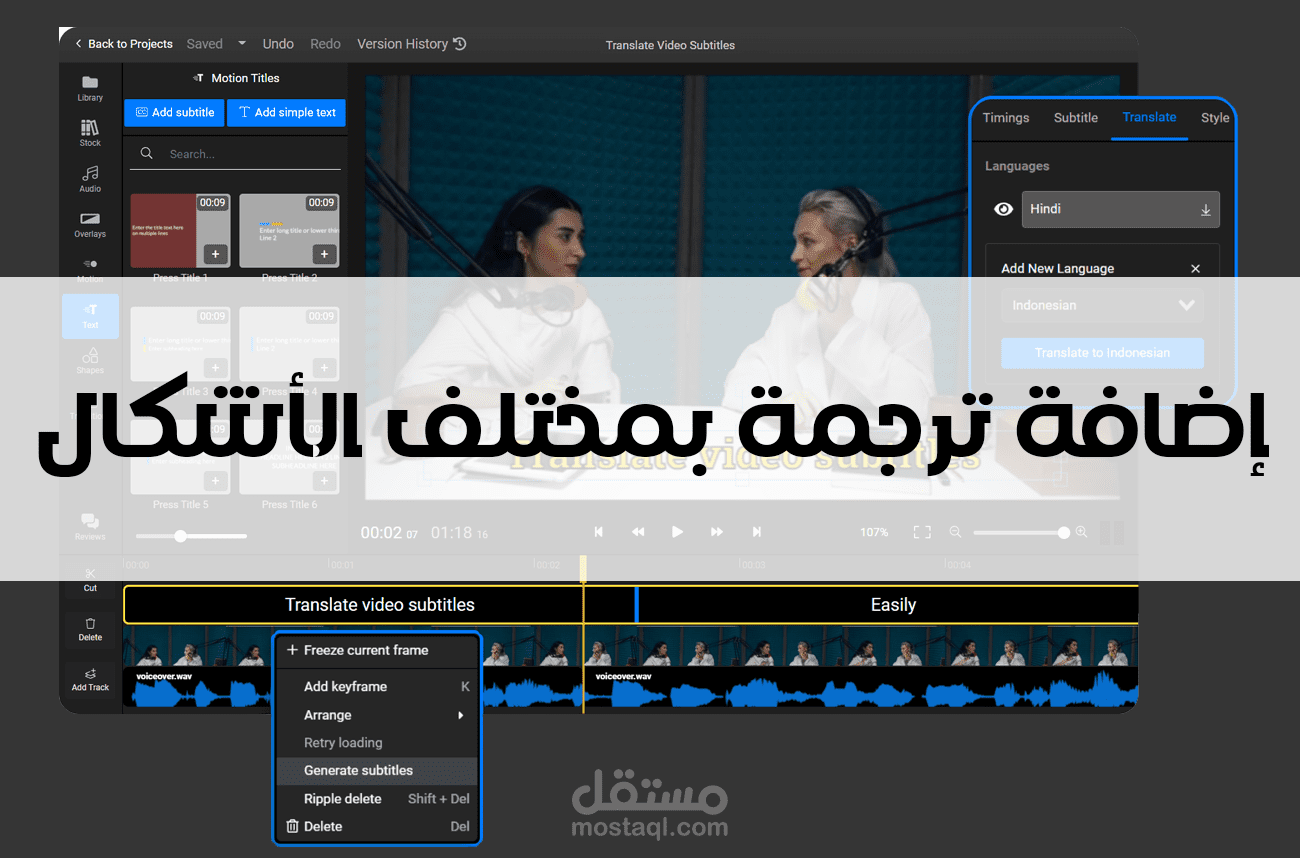Click Back to Projects

pos(124,44)
